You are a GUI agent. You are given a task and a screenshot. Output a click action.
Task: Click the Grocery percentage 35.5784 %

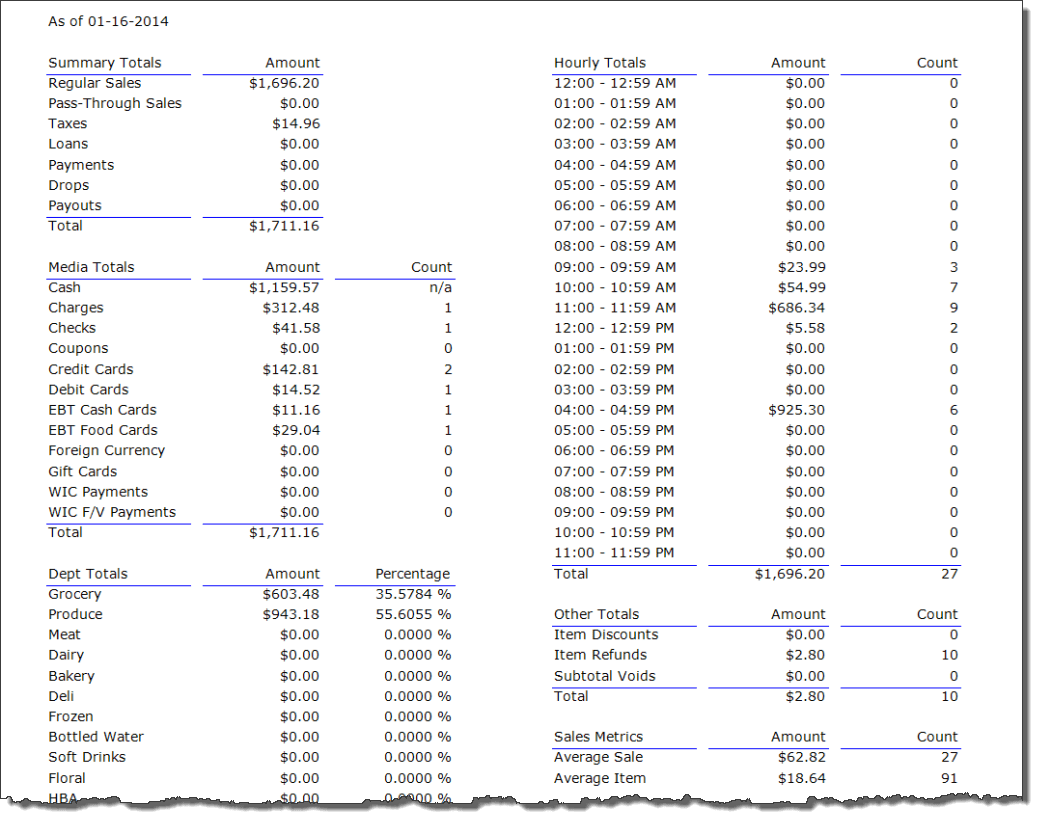coord(413,594)
